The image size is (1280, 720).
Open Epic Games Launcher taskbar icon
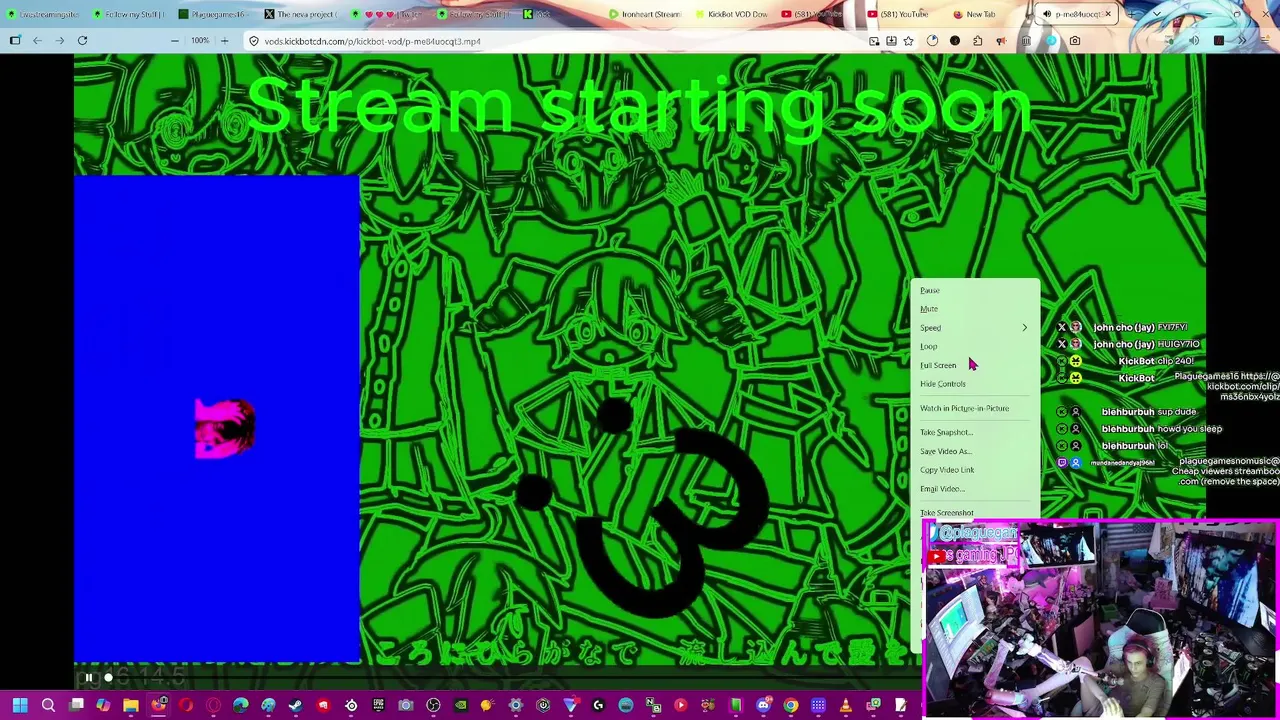(379, 705)
